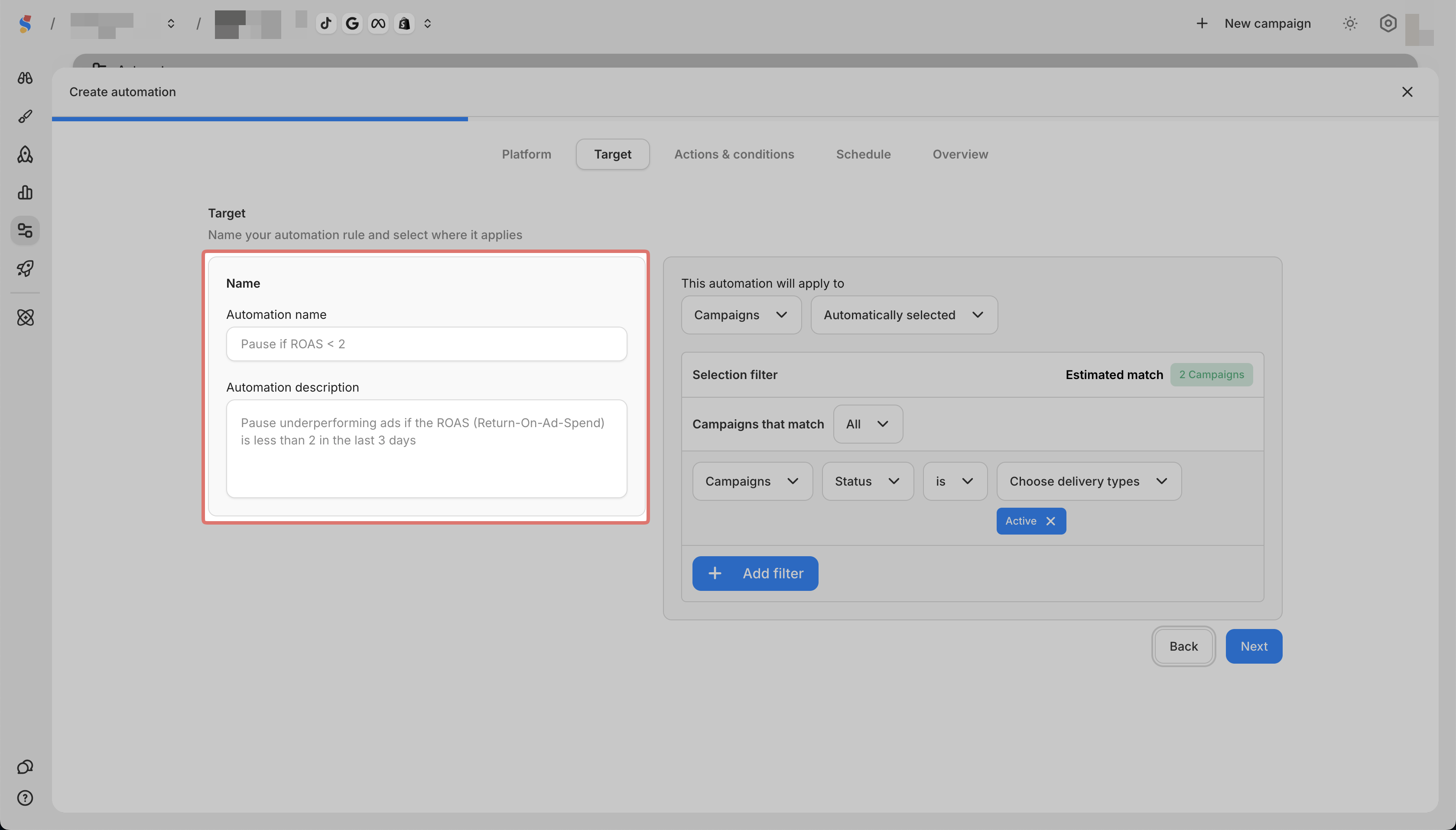Open the brush tool in sidebar
Screen dimensions: 1456x830
pos(25,116)
